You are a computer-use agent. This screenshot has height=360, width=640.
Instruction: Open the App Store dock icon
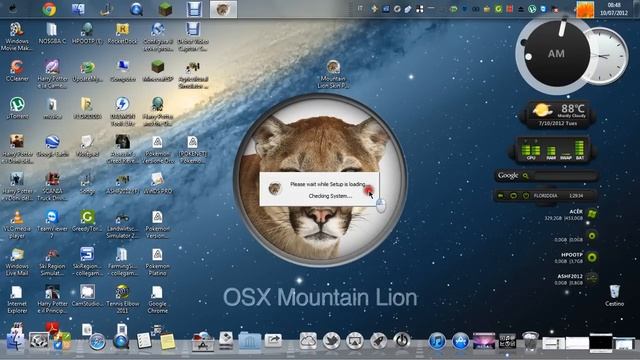(x=460, y=340)
